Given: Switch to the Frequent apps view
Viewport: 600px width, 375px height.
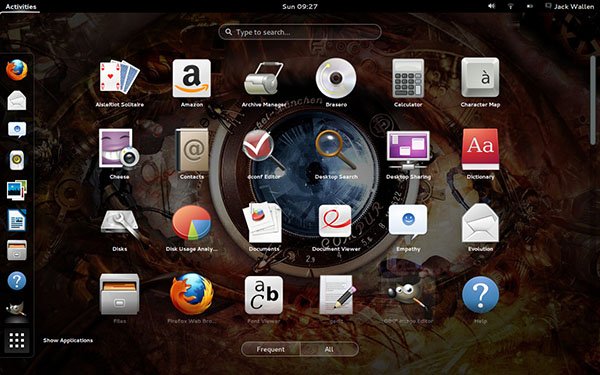Looking at the screenshot, I should coord(271,349).
